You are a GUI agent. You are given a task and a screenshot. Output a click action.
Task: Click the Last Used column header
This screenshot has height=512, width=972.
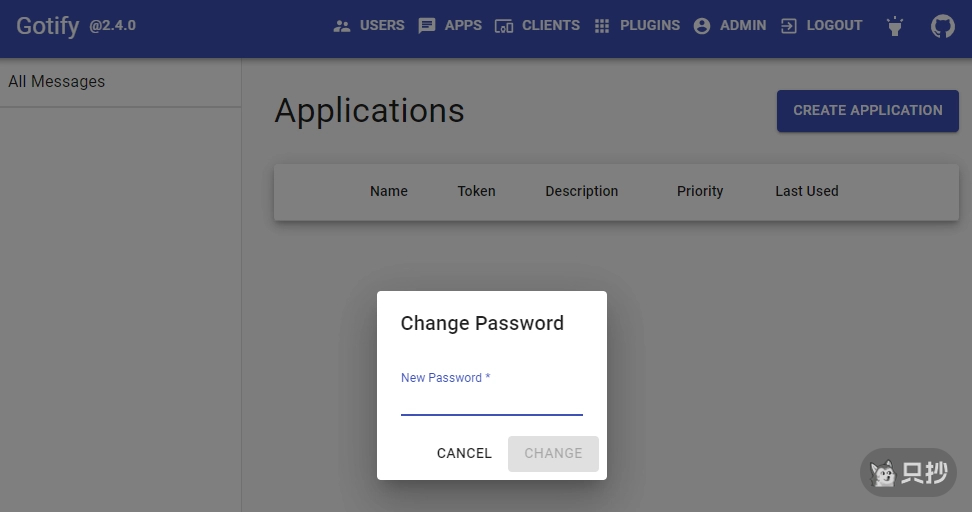807,191
